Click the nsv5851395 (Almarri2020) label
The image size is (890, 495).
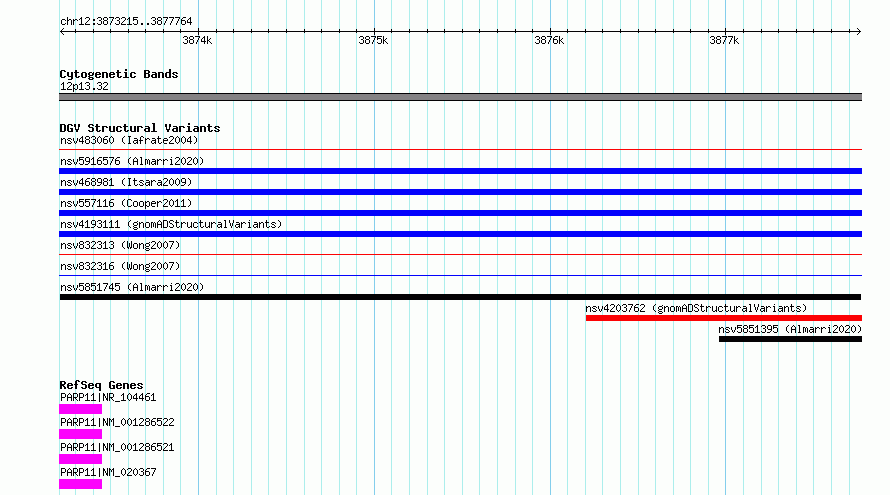(790, 329)
